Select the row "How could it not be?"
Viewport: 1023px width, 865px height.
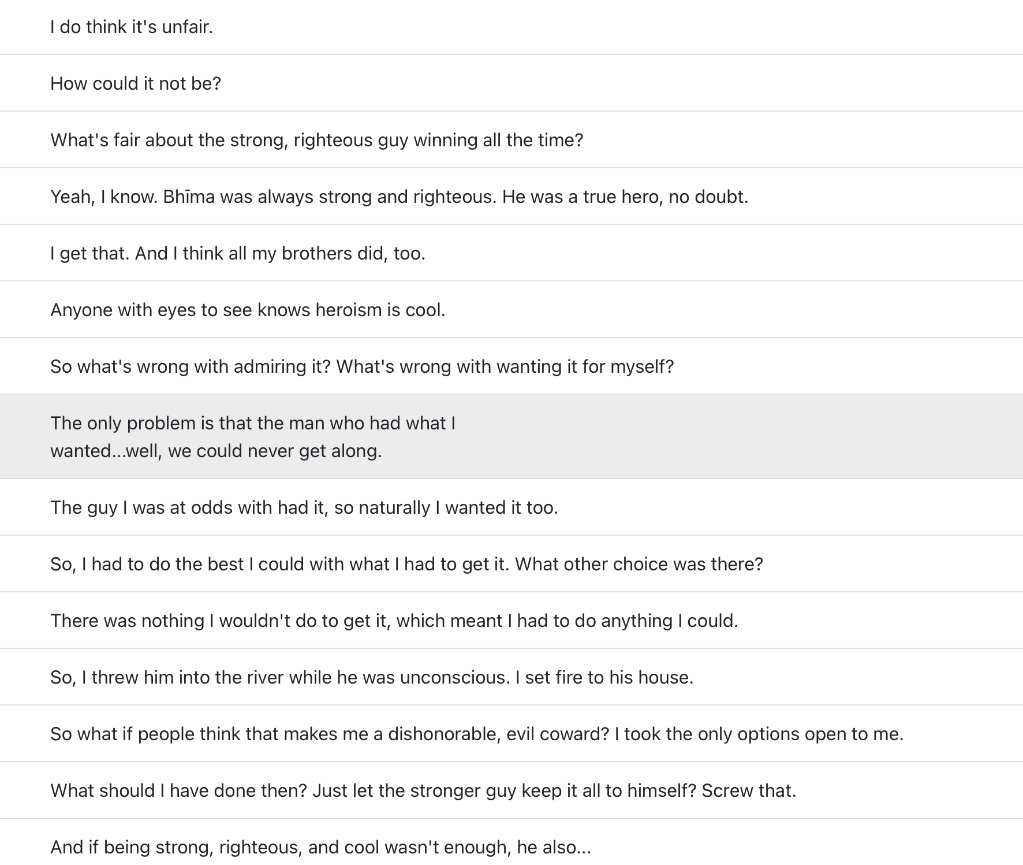coord(512,83)
